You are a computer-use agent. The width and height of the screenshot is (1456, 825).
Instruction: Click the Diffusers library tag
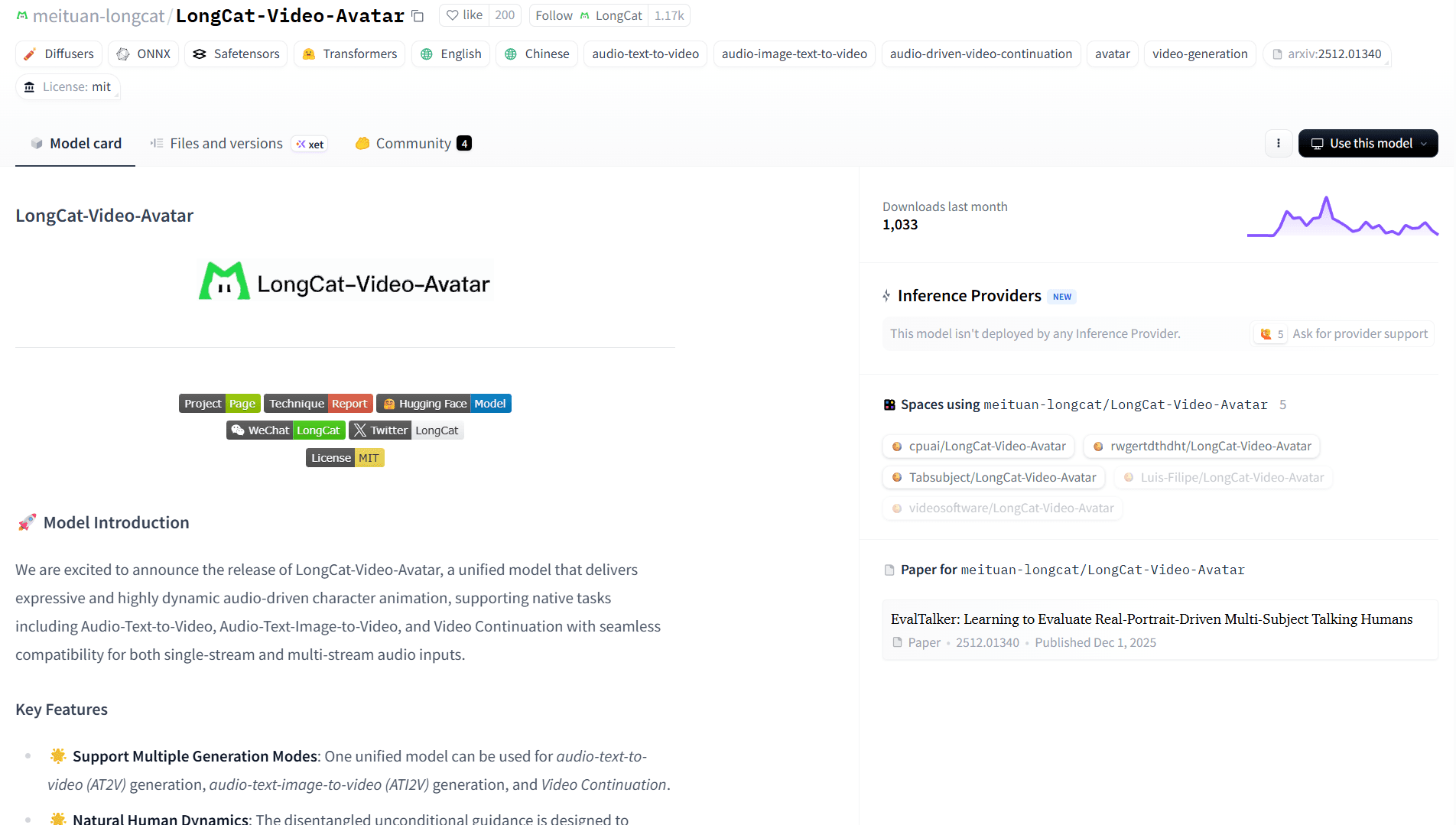(59, 54)
